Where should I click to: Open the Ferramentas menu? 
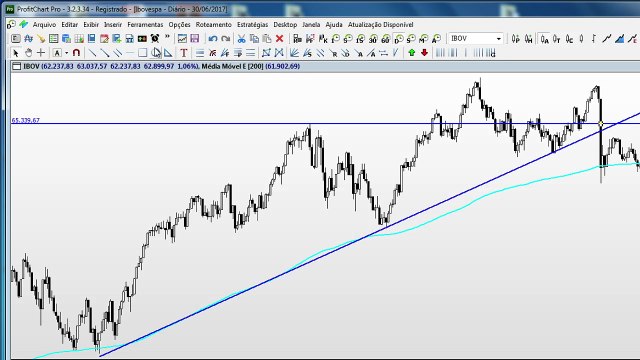pos(145,24)
